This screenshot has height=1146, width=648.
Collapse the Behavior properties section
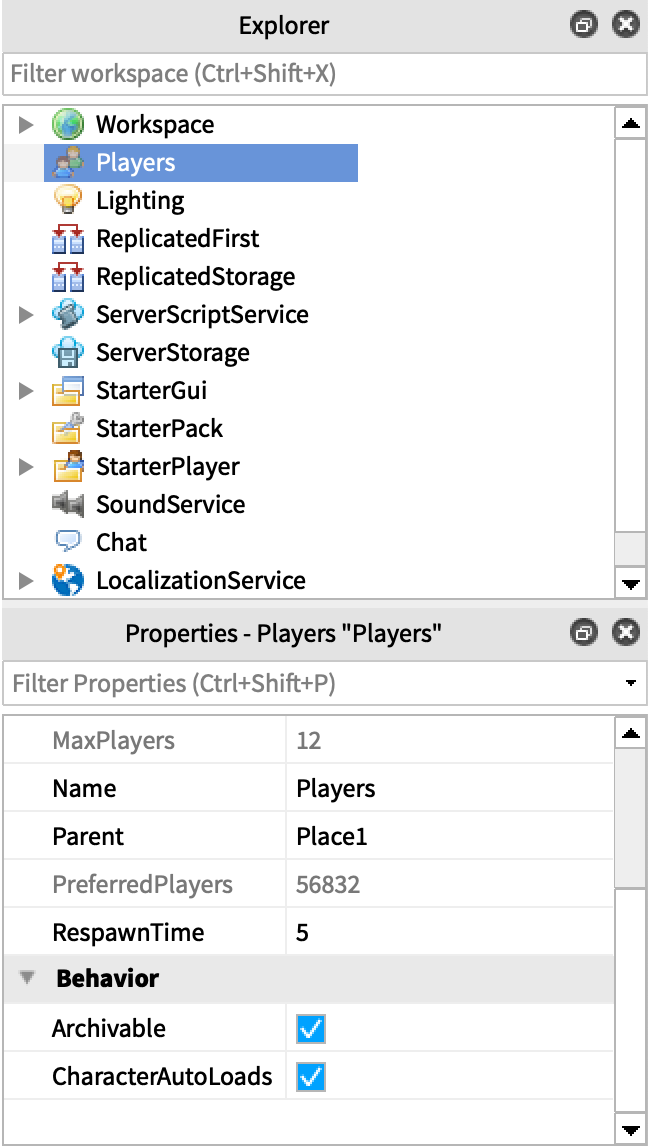pyautogui.click(x=27, y=979)
